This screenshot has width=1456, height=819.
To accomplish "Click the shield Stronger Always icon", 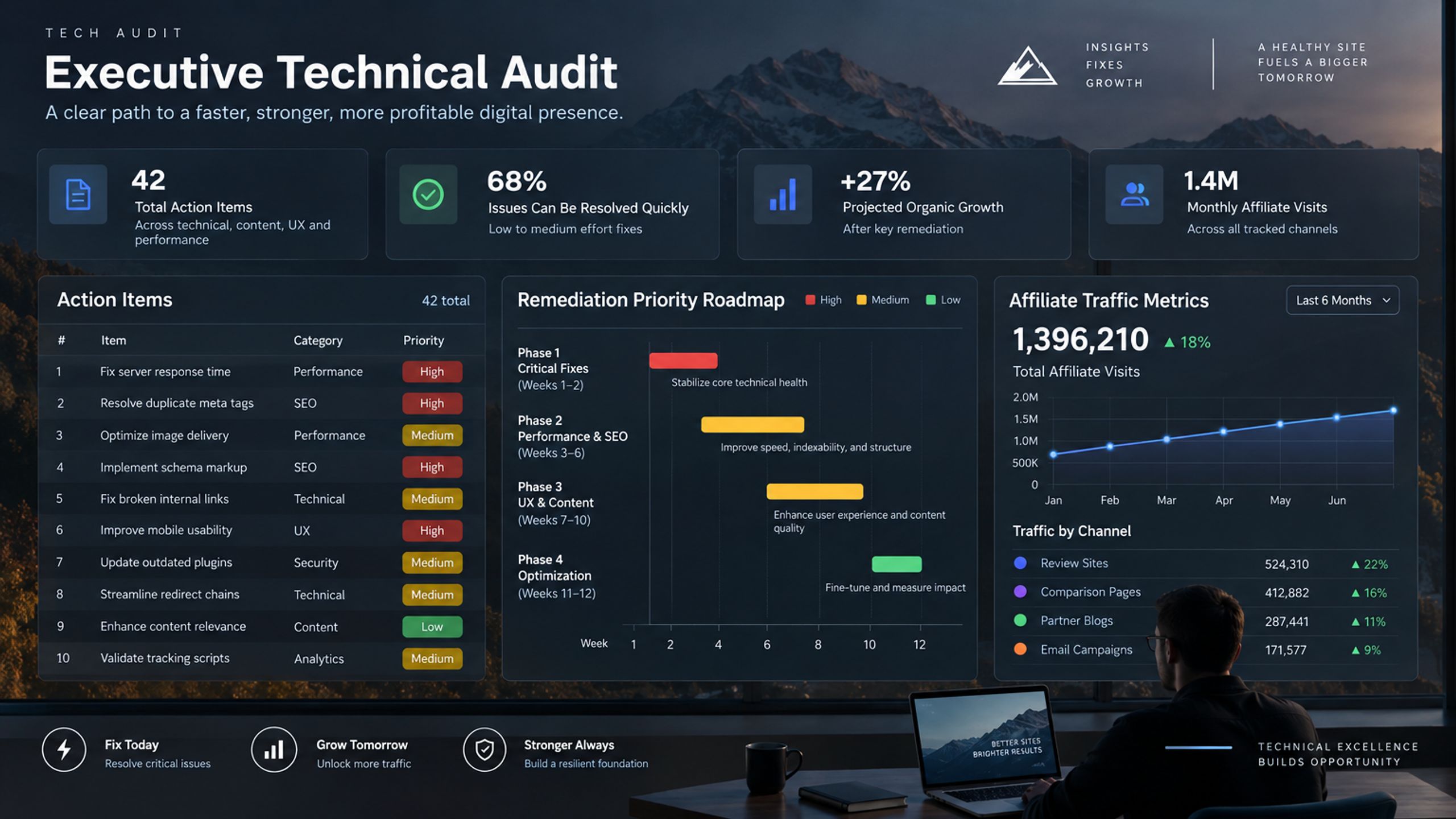I will click(x=485, y=750).
